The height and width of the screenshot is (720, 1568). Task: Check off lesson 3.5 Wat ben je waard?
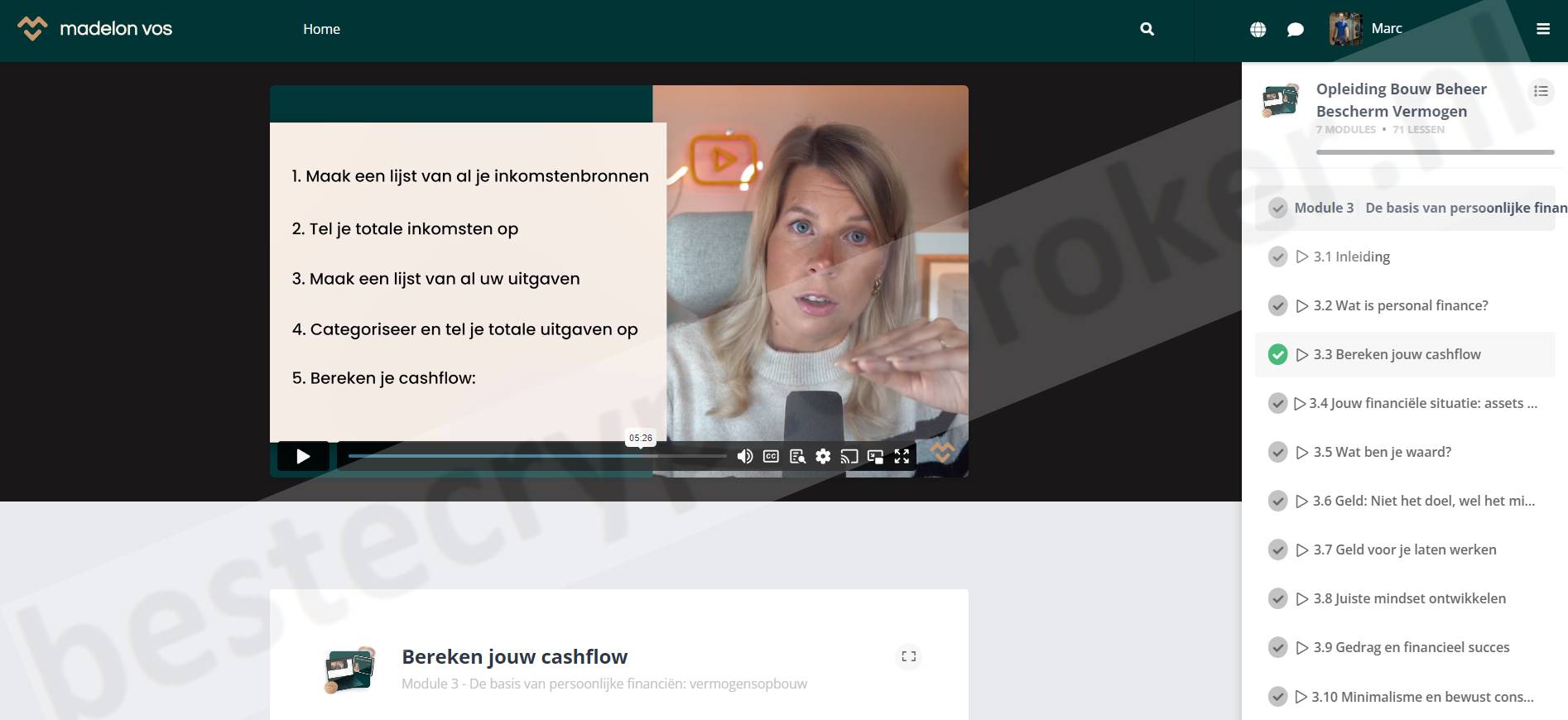click(x=1277, y=453)
